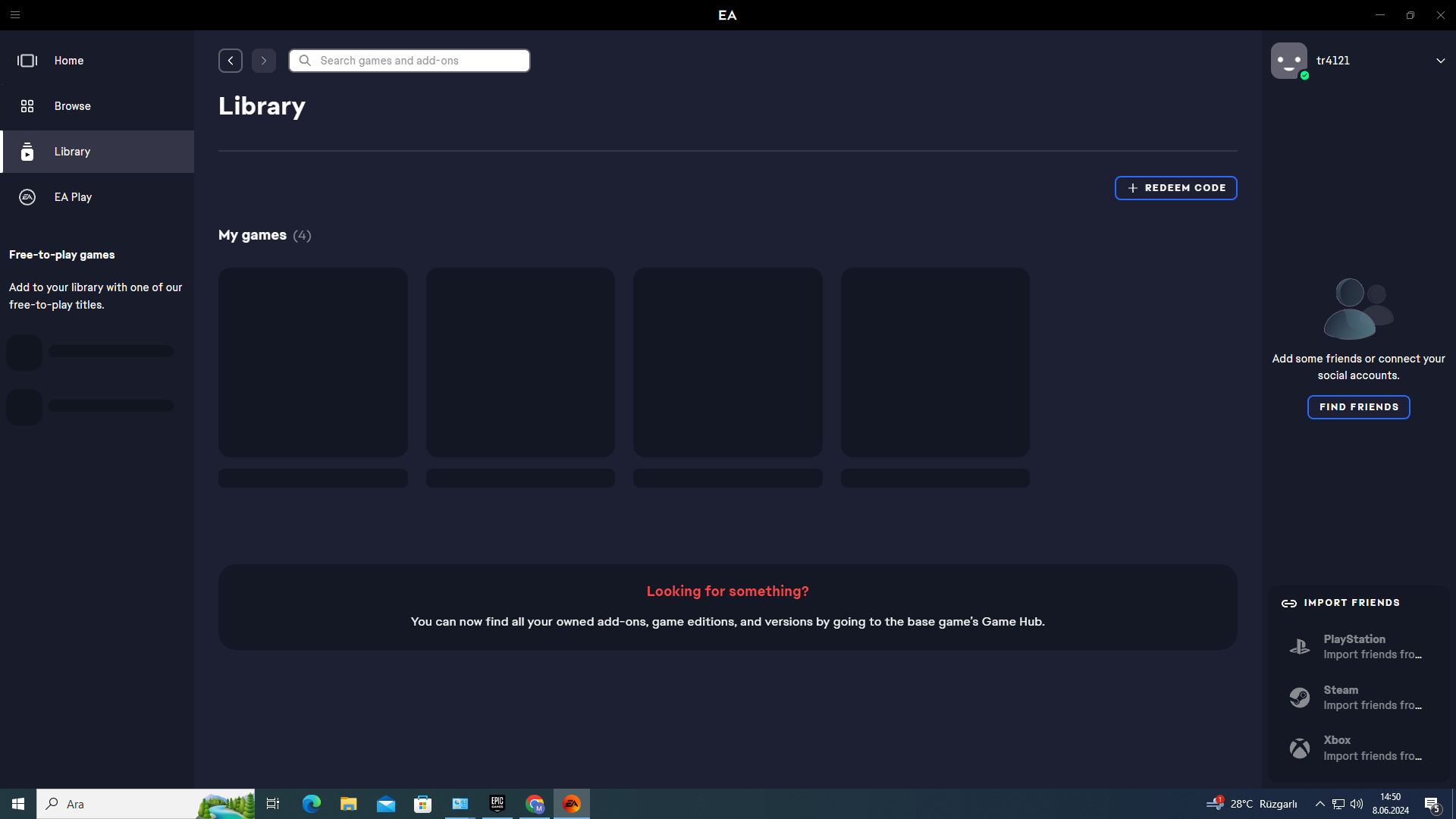Viewport: 1456px width, 819px height.
Task: Show hidden system tray icons
Action: pos(1320,804)
